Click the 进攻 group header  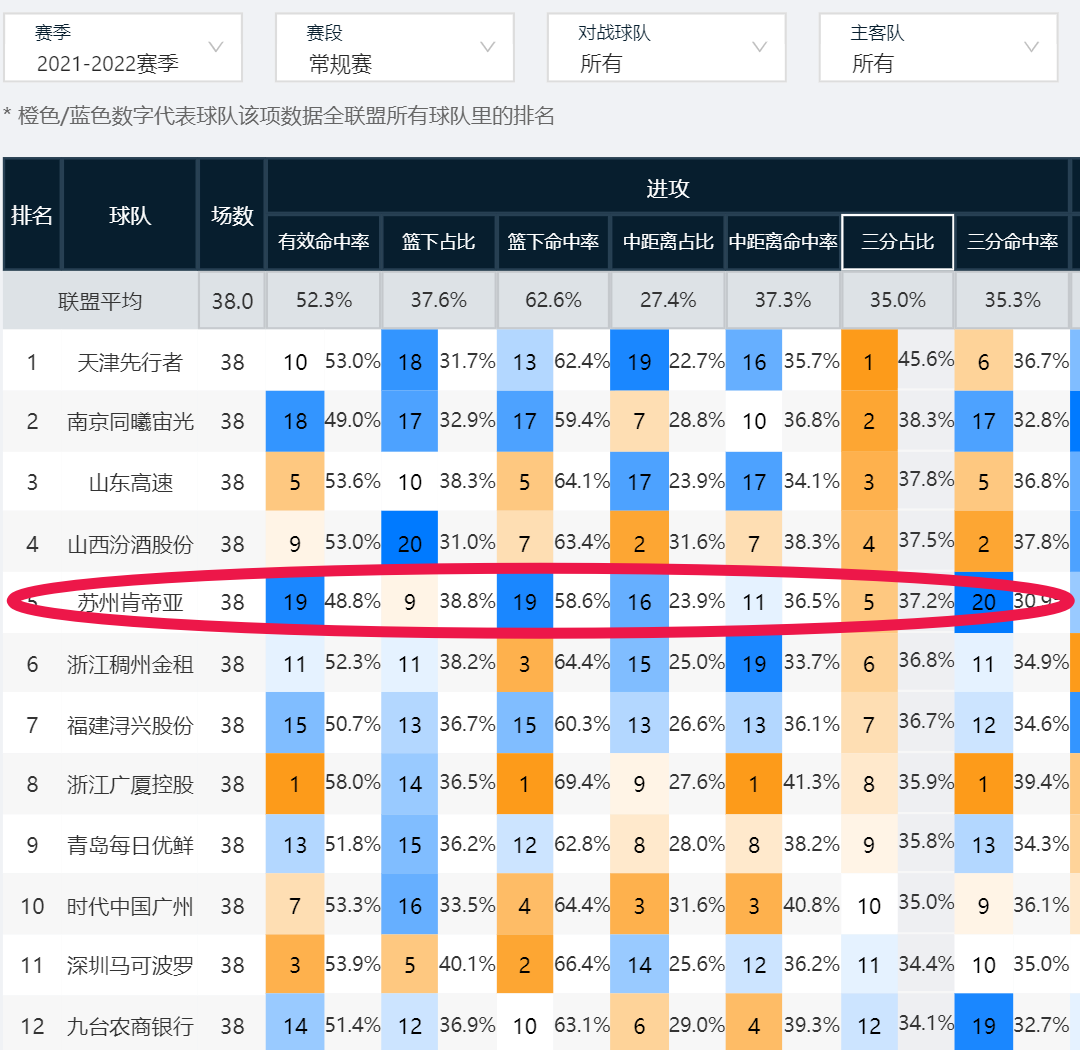coord(668,187)
